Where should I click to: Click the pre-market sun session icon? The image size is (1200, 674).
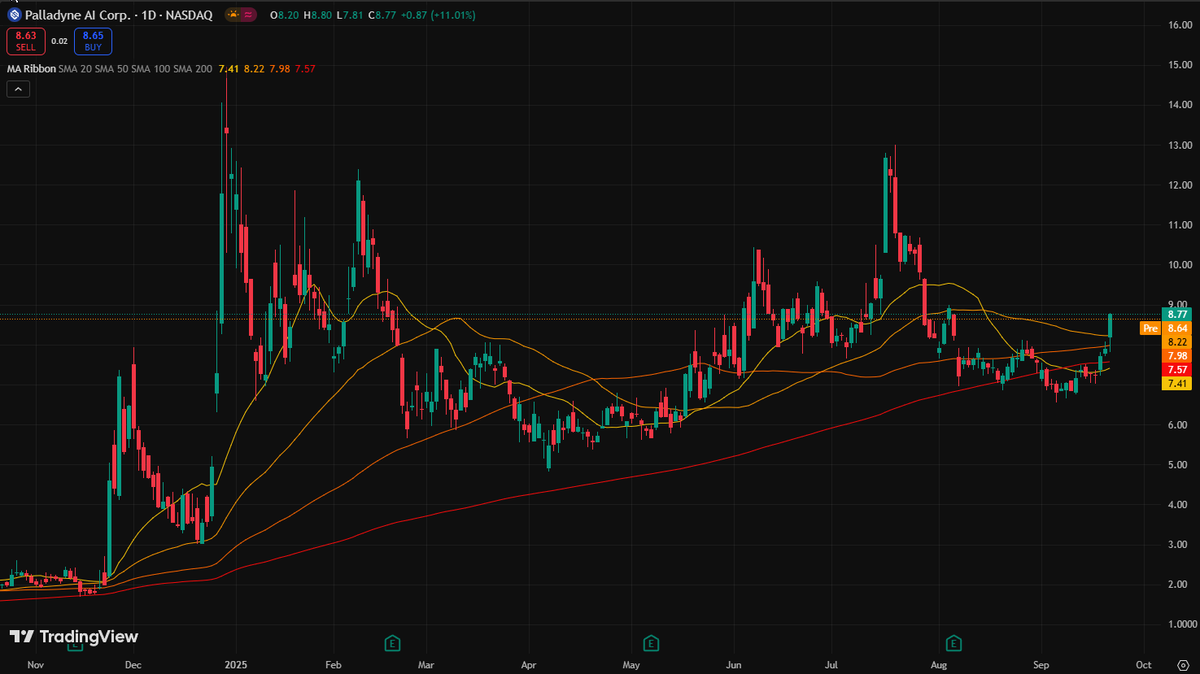point(232,15)
